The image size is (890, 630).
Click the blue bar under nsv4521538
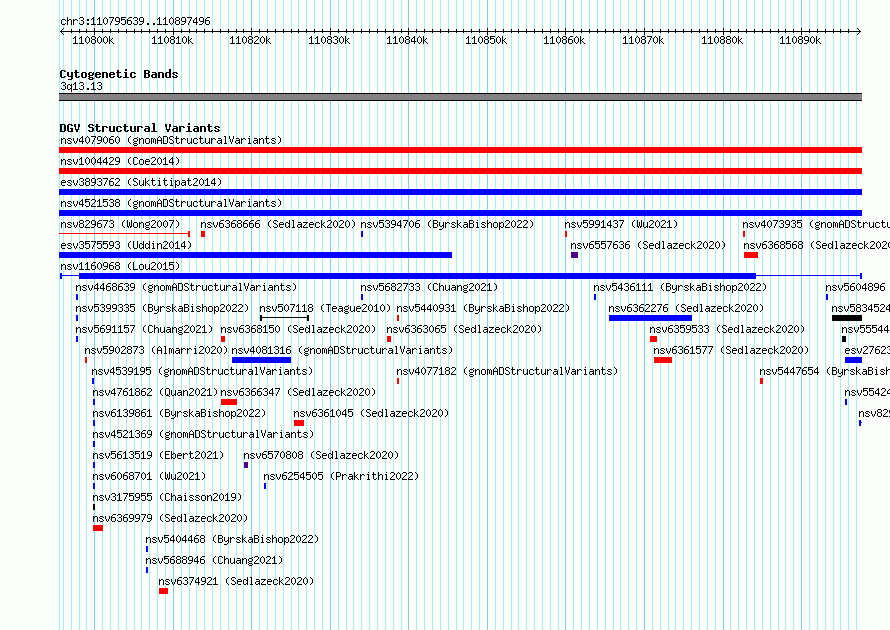460,213
